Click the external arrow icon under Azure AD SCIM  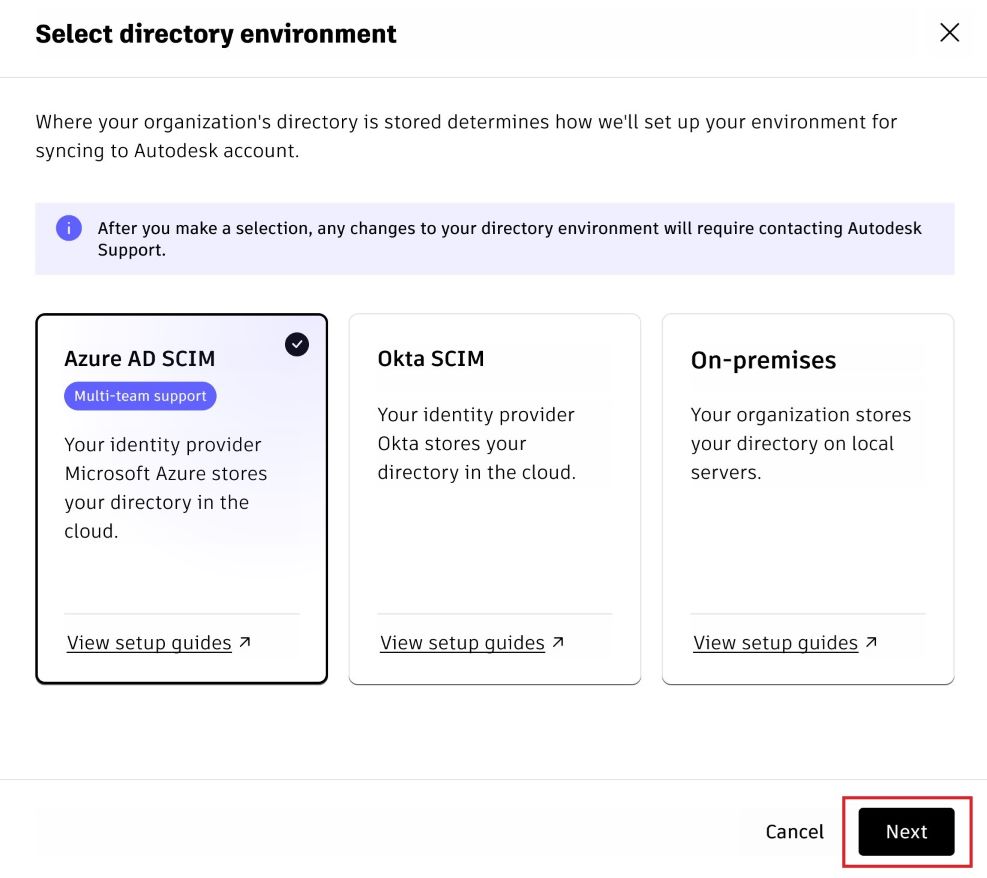click(245, 642)
